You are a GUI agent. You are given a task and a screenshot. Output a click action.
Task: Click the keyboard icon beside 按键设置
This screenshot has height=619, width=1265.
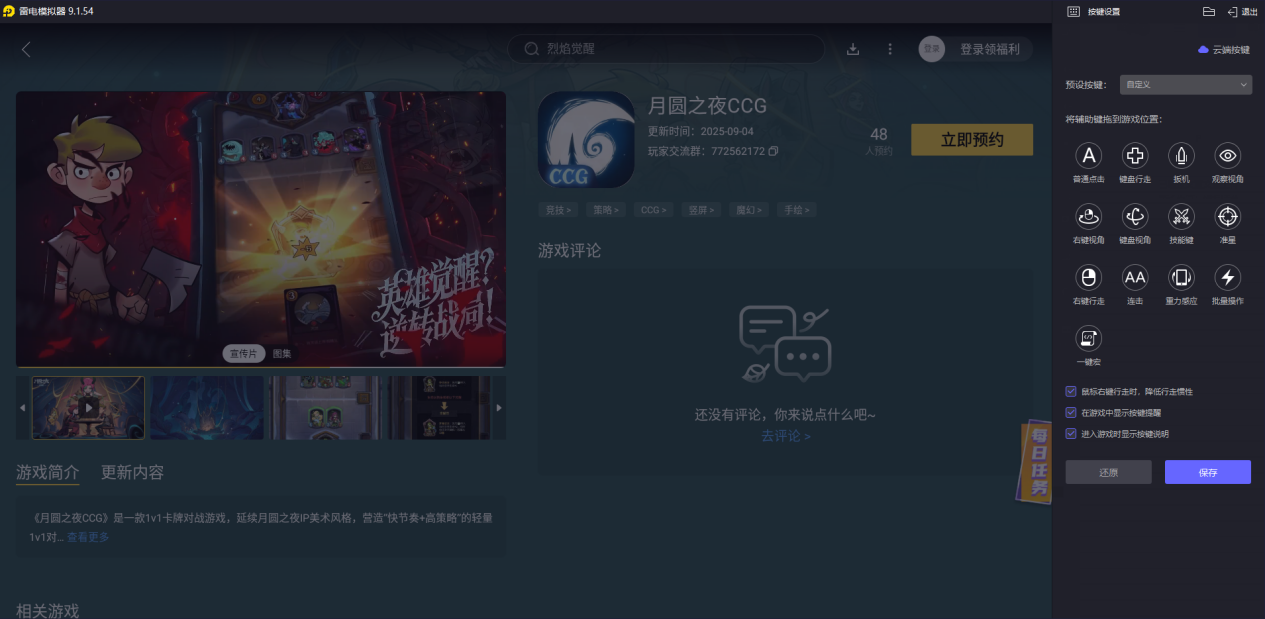pyautogui.click(x=1073, y=11)
